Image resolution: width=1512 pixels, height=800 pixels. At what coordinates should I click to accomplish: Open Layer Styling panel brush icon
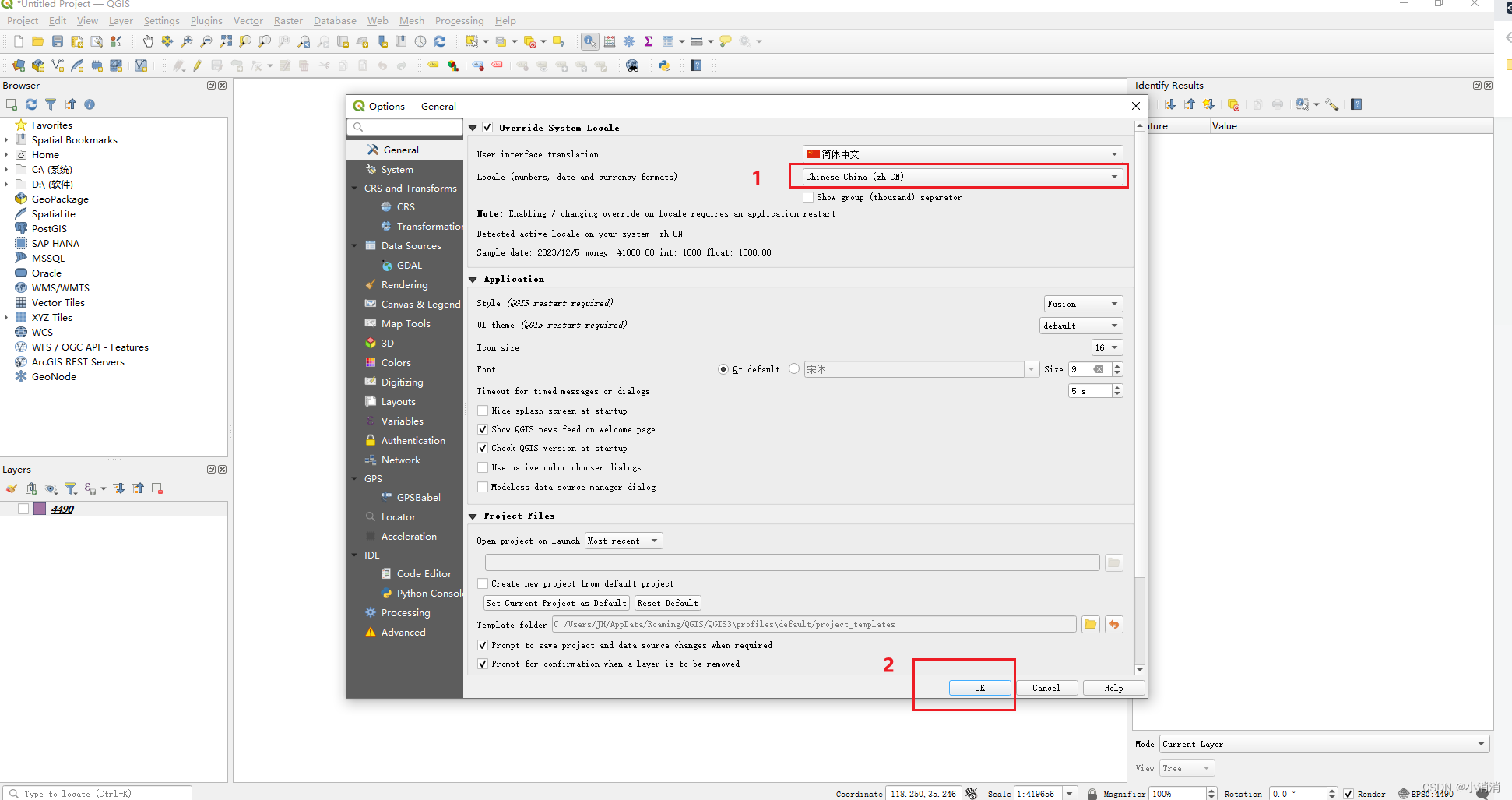11,489
